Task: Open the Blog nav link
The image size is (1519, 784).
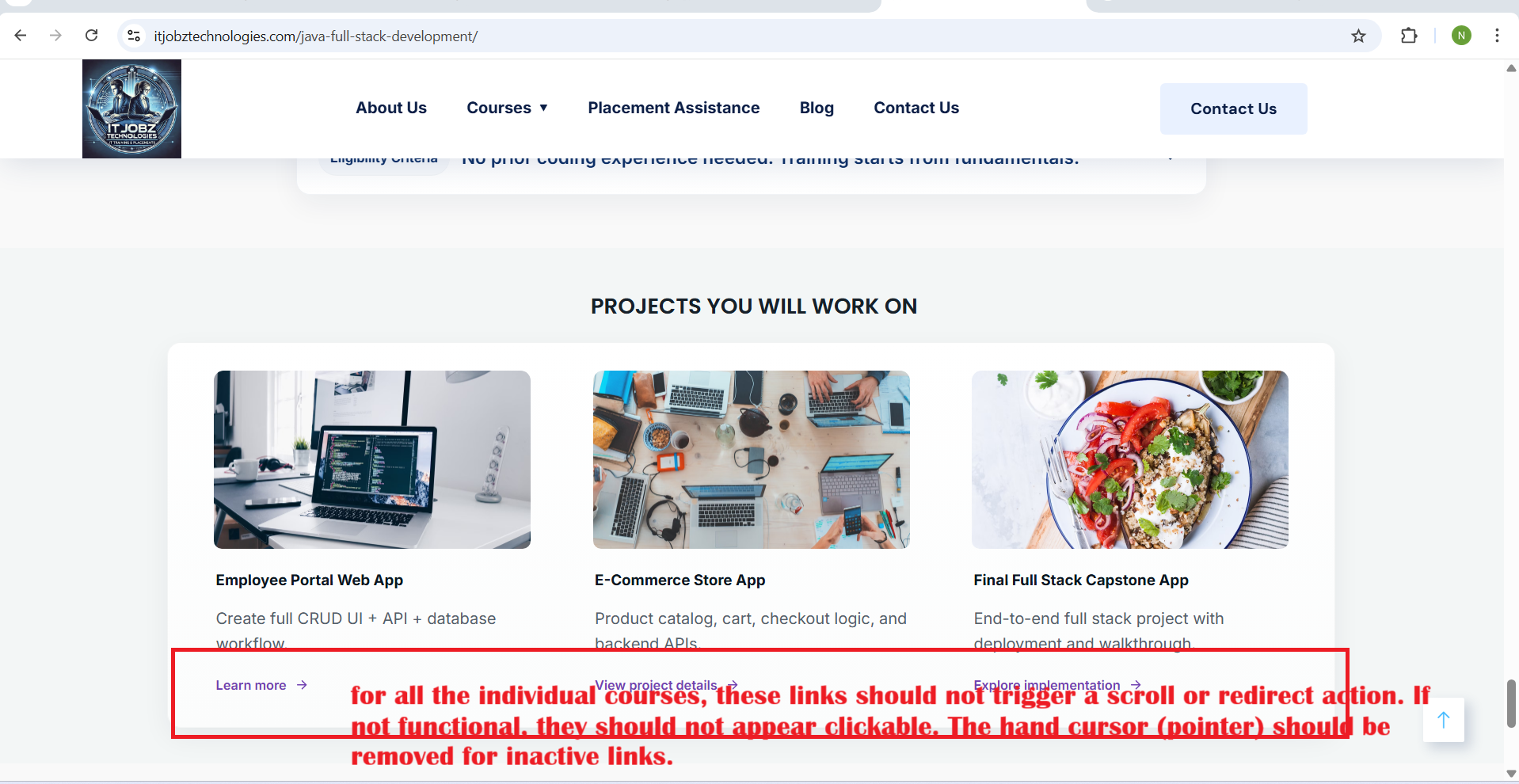Action: [x=817, y=108]
